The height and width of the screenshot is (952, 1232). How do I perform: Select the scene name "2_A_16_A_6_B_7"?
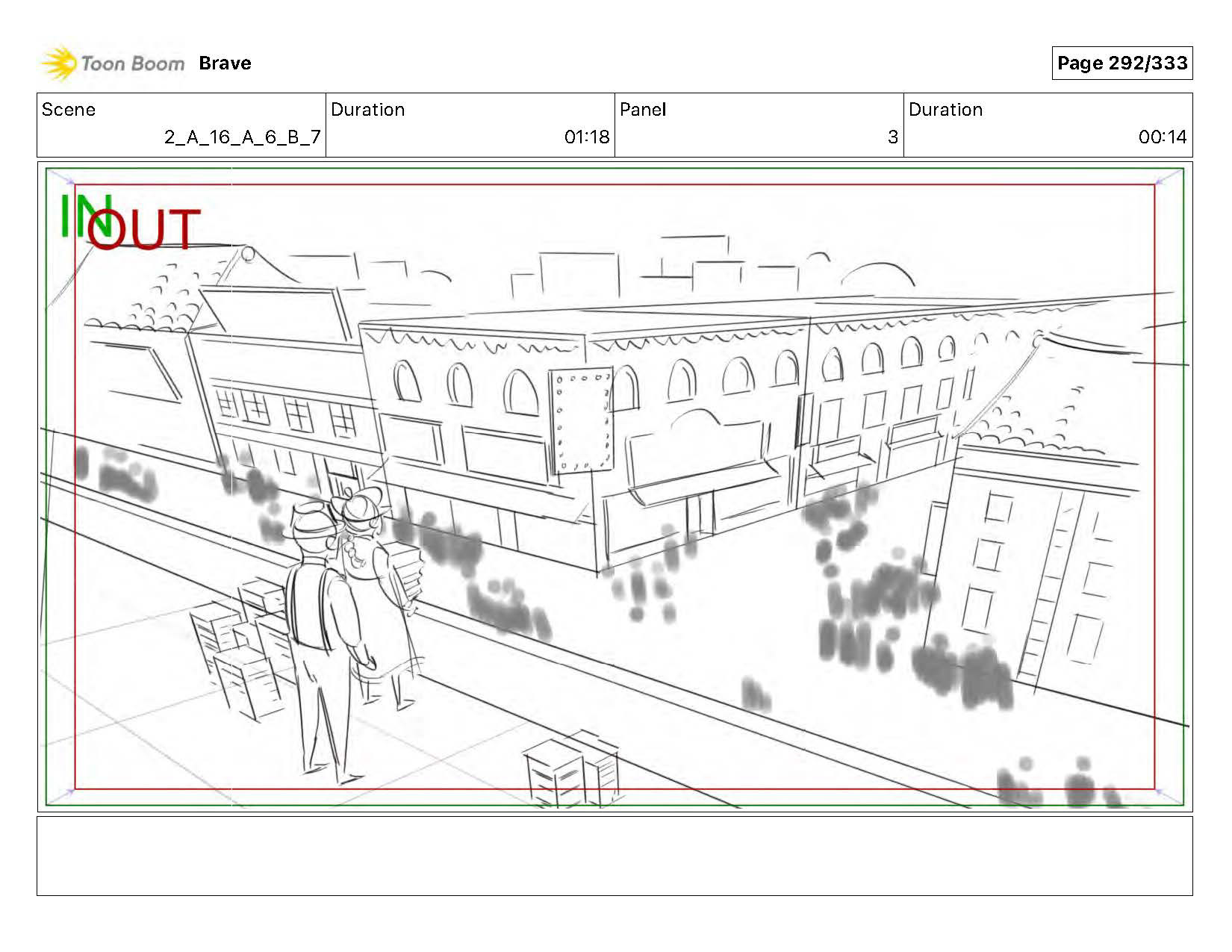point(242,137)
